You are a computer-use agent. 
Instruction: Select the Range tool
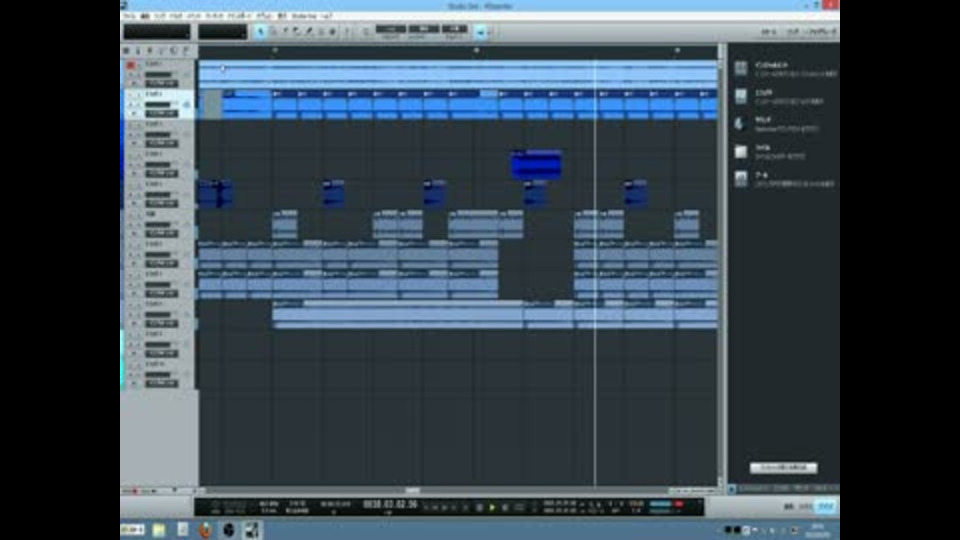coord(274,31)
